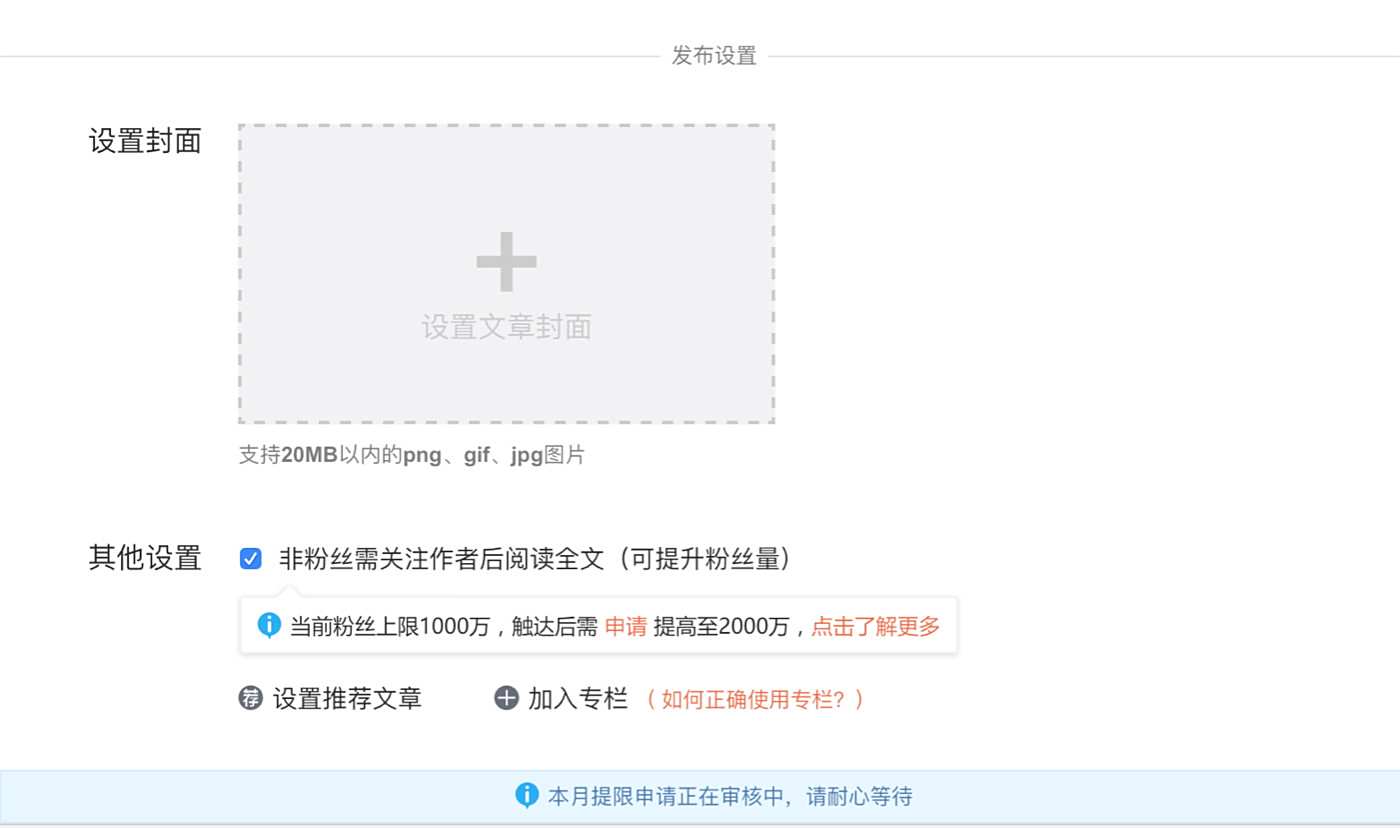1400x828 pixels.
Task: Click the 其他设置 label
Action: pos(145,558)
